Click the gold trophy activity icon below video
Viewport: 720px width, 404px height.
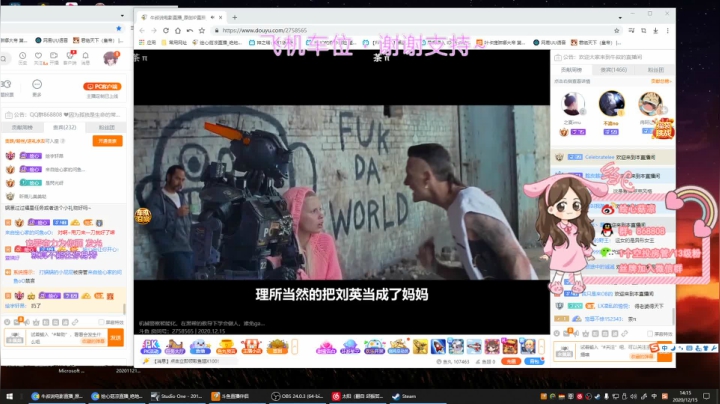[x=225, y=346]
